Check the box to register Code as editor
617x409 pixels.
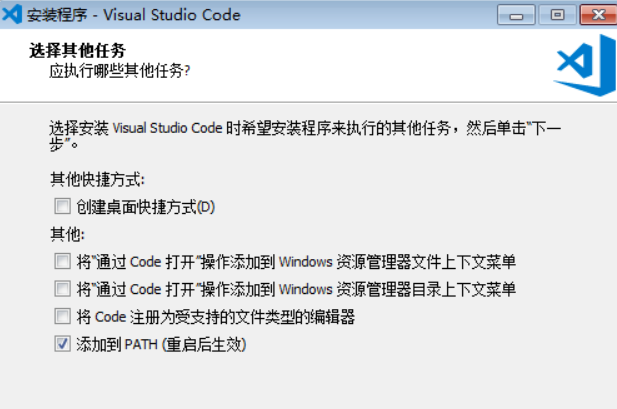tap(62, 318)
